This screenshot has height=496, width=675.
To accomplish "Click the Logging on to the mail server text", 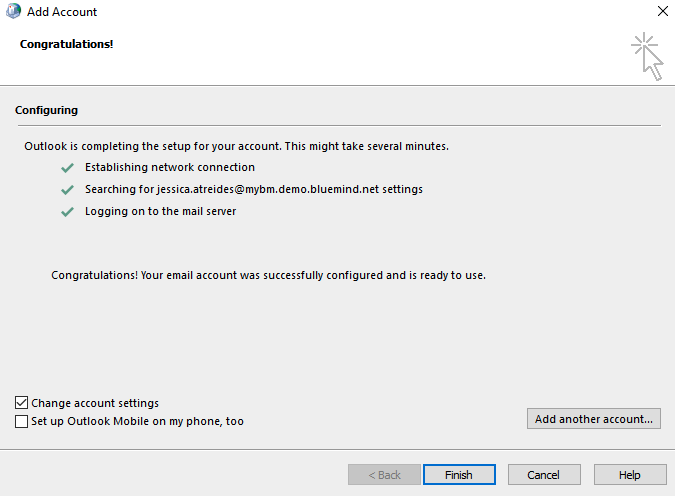I will click(161, 211).
